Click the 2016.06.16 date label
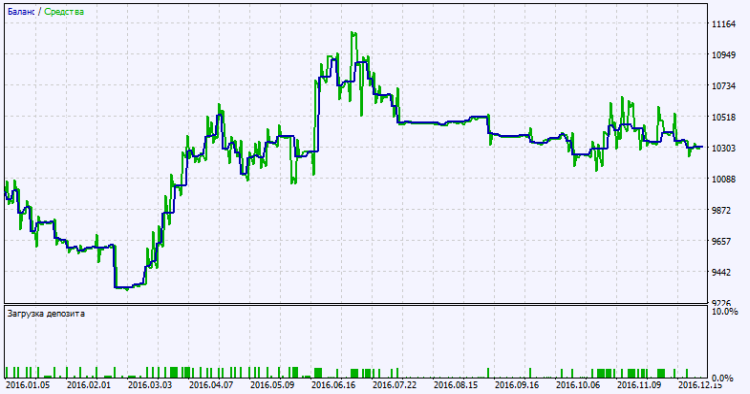 coord(333,385)
